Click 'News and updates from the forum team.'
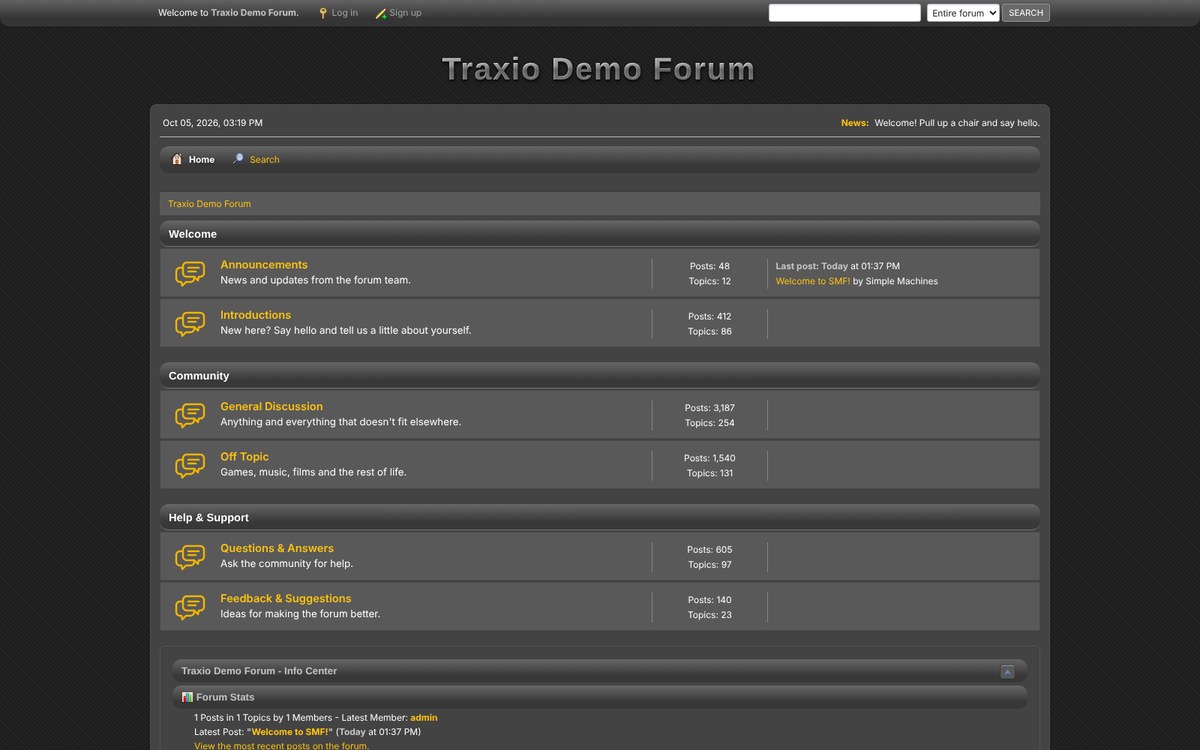The image size is (1200, 750). pos(315,280)
